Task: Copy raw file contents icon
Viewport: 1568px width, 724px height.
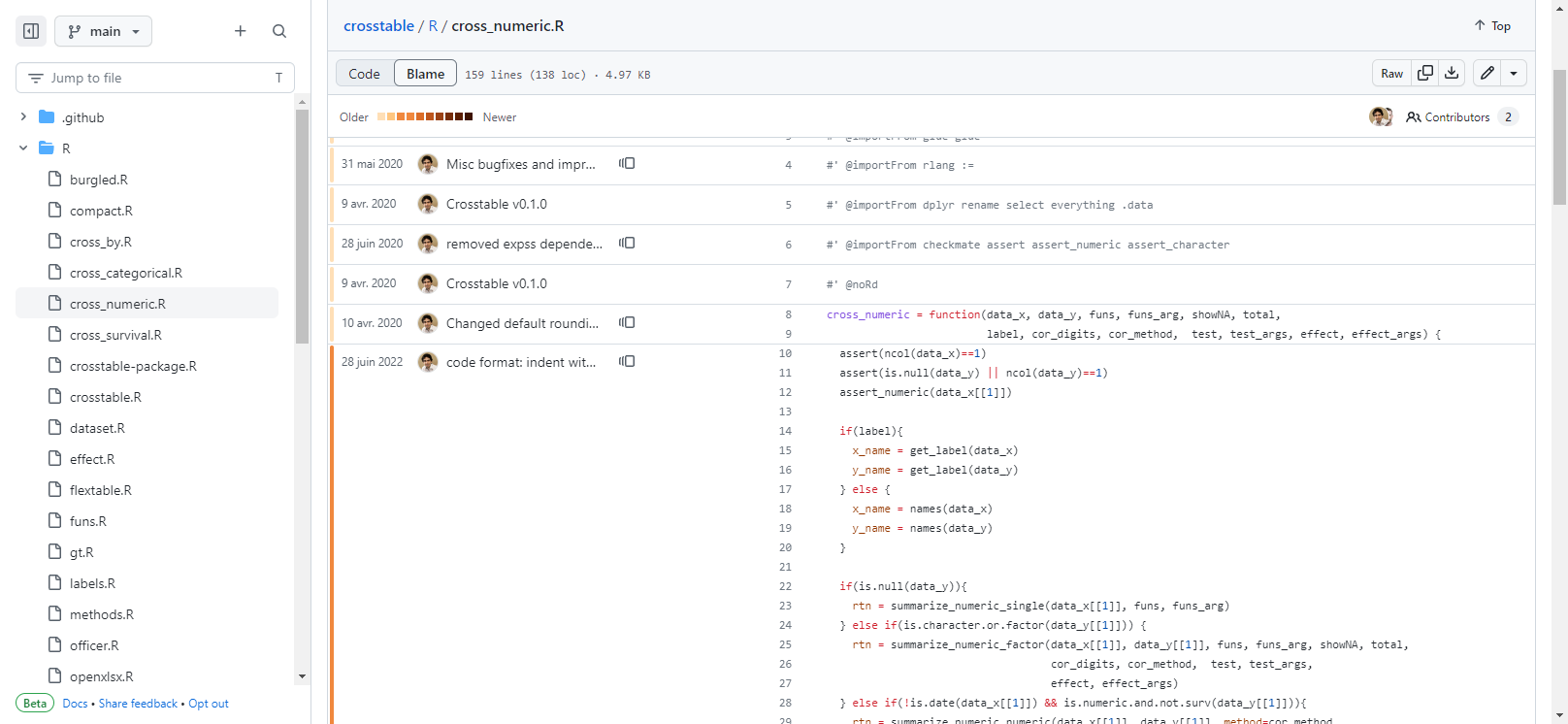Action: coord(1425,73)
